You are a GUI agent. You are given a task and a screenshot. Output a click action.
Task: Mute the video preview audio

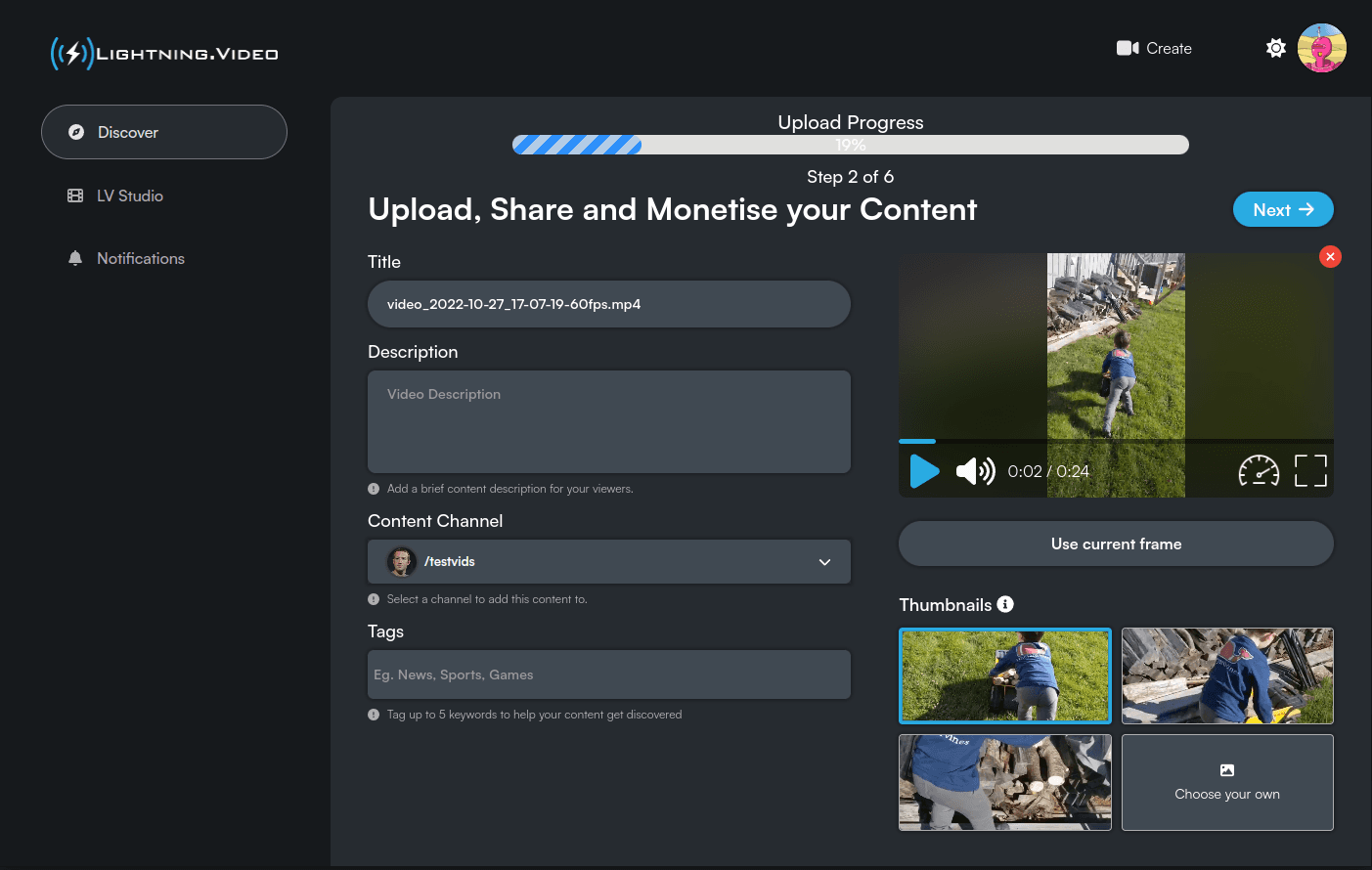pos(974,471)
